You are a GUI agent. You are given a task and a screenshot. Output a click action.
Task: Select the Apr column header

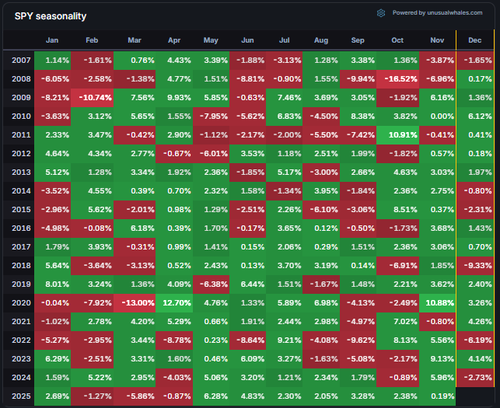click(174, 40)
